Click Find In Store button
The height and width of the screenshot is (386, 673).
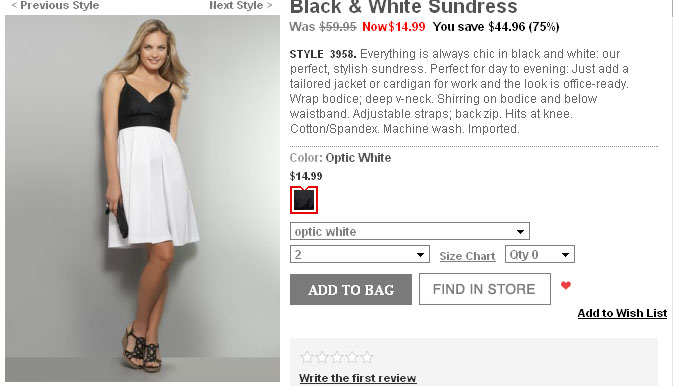485,289
